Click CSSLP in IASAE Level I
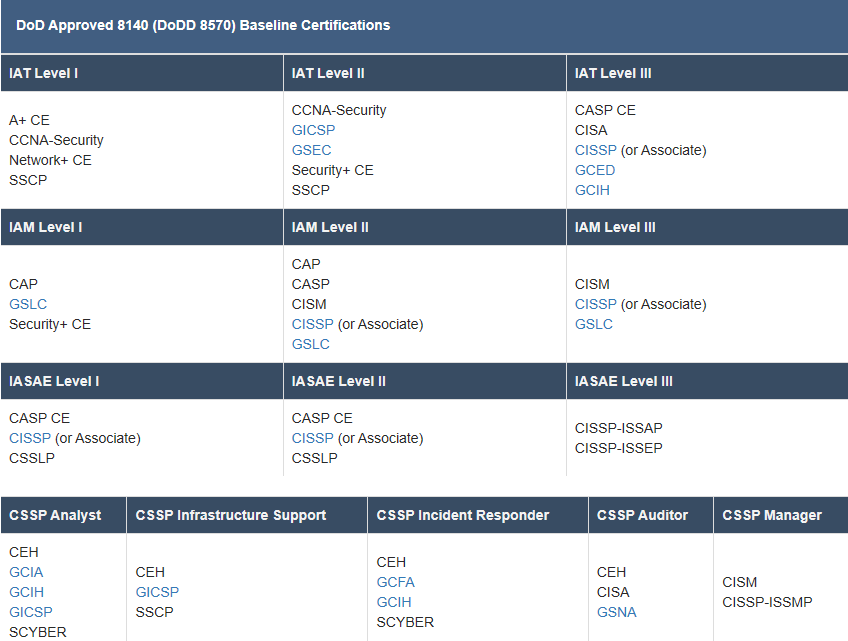This screenshot has width=848, height=641. click(32, 458)
